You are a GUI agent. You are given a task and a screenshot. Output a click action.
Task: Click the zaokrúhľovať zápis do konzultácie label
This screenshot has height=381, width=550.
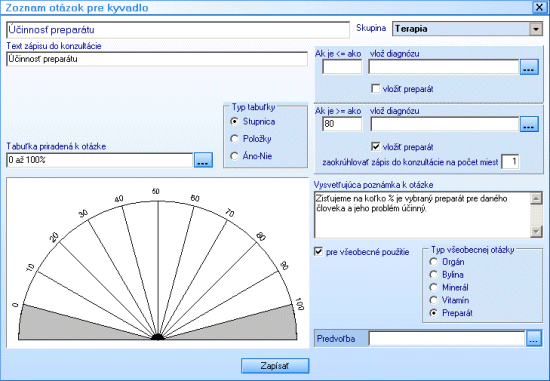pyautogui.click(x=410, y=162)
